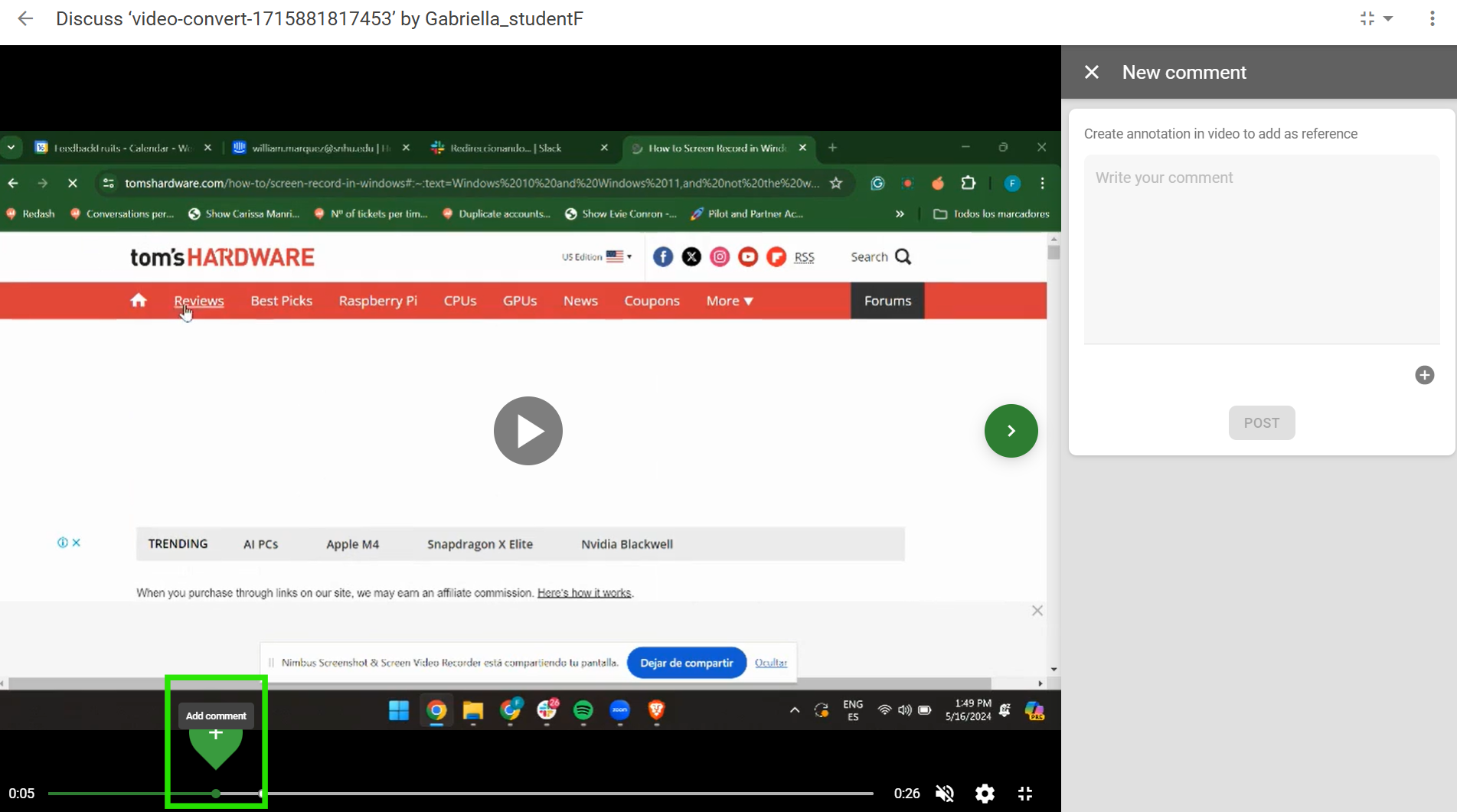The height and width of the screenshot is (812, 1457).
Task: Open File Explorer in the taskbar
Action: coord(472,711)
